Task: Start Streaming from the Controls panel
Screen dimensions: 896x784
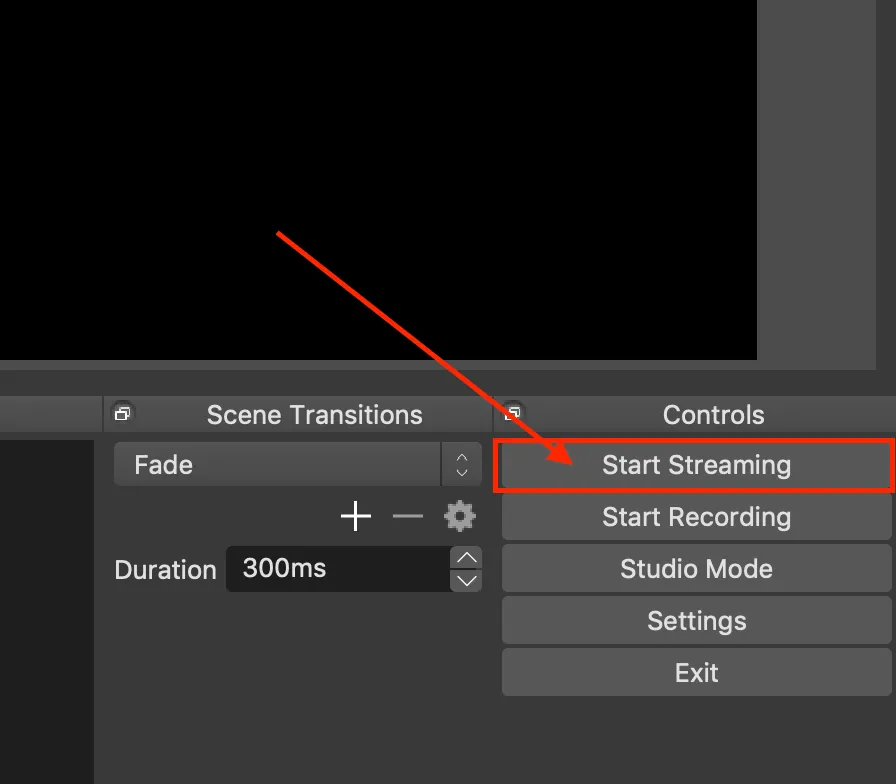Action: tap(695, 465)
